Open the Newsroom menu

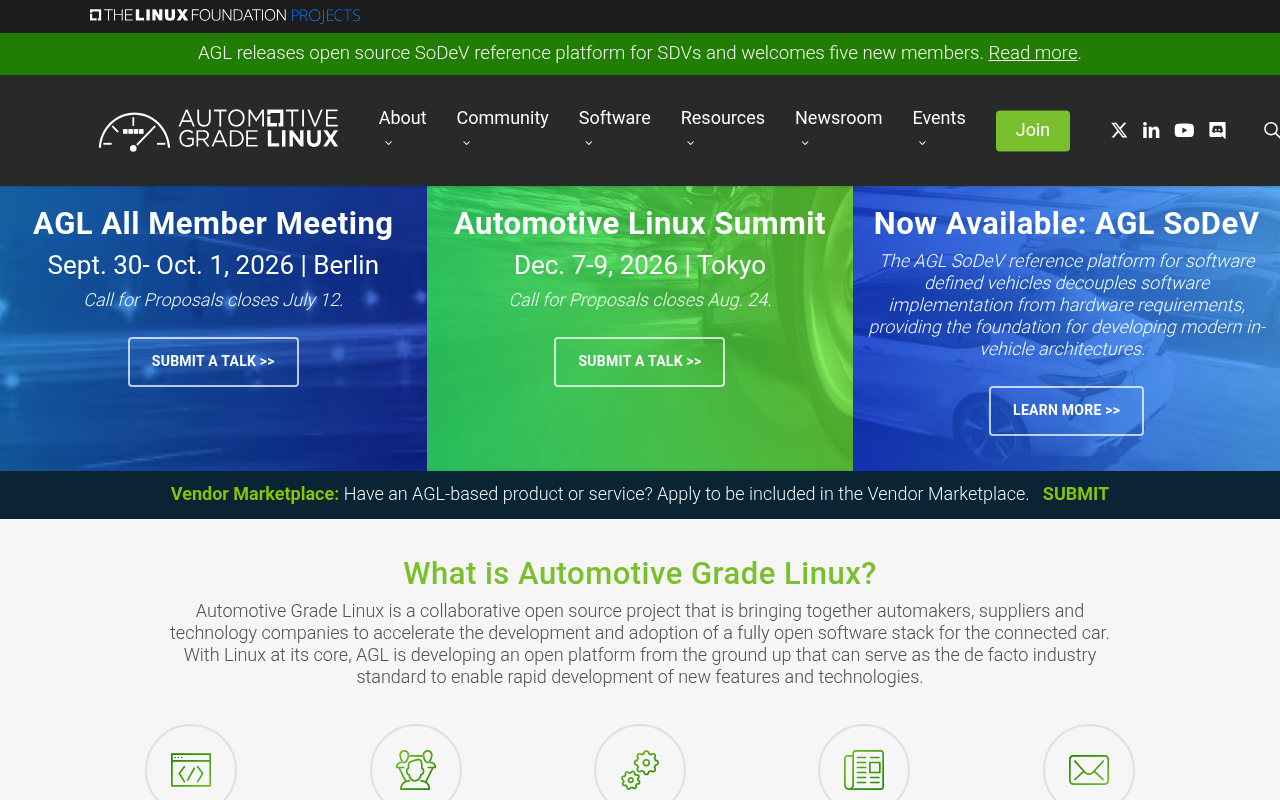click(x=838, y=118)
